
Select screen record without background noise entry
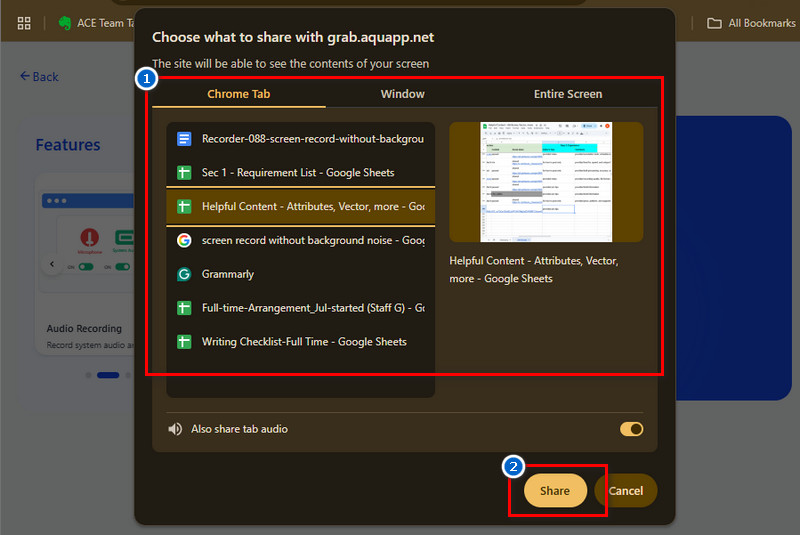click(301, 240)
